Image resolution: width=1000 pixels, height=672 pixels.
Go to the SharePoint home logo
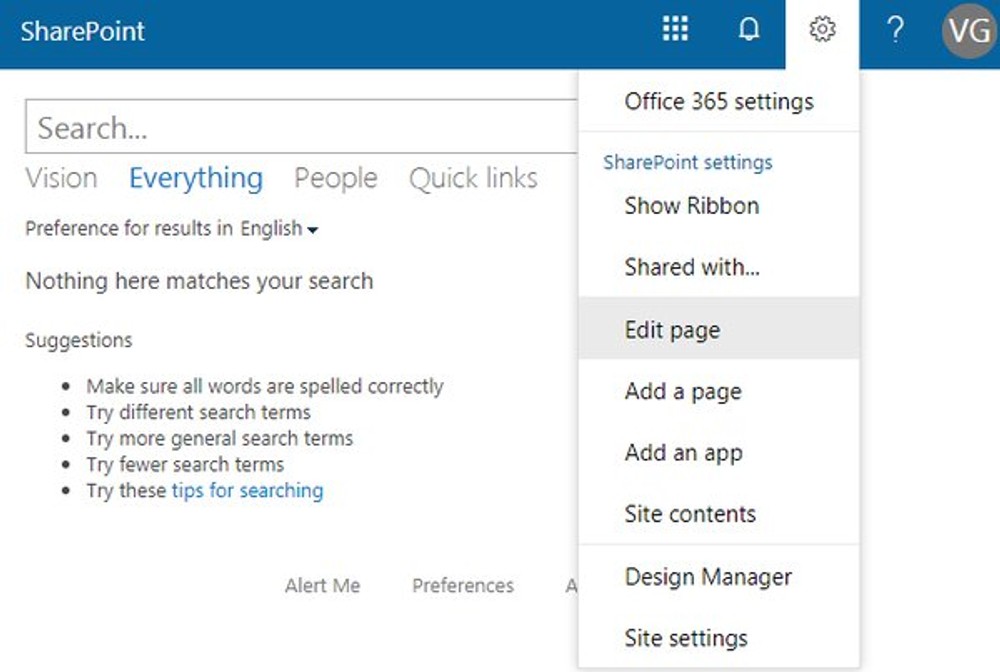tap(83, 31)
